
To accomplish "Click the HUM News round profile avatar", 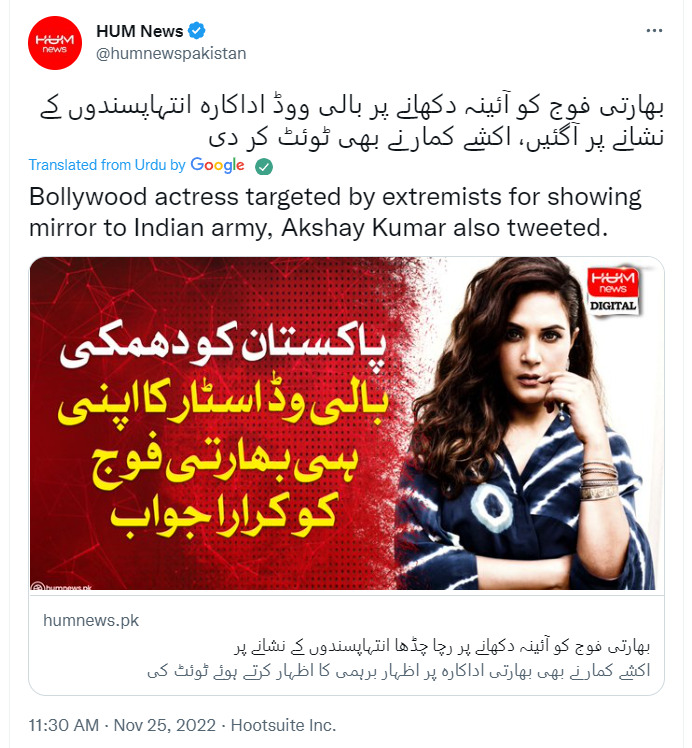I will point(55,43).
